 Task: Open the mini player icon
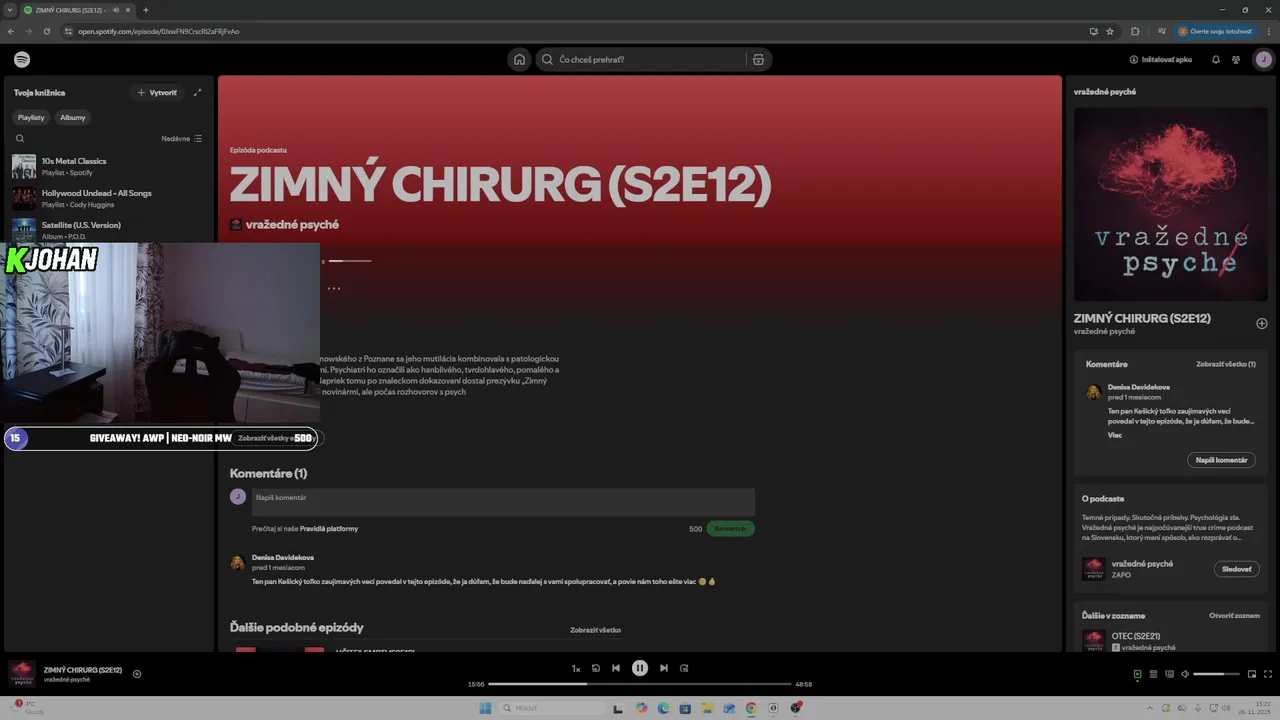1252,674
